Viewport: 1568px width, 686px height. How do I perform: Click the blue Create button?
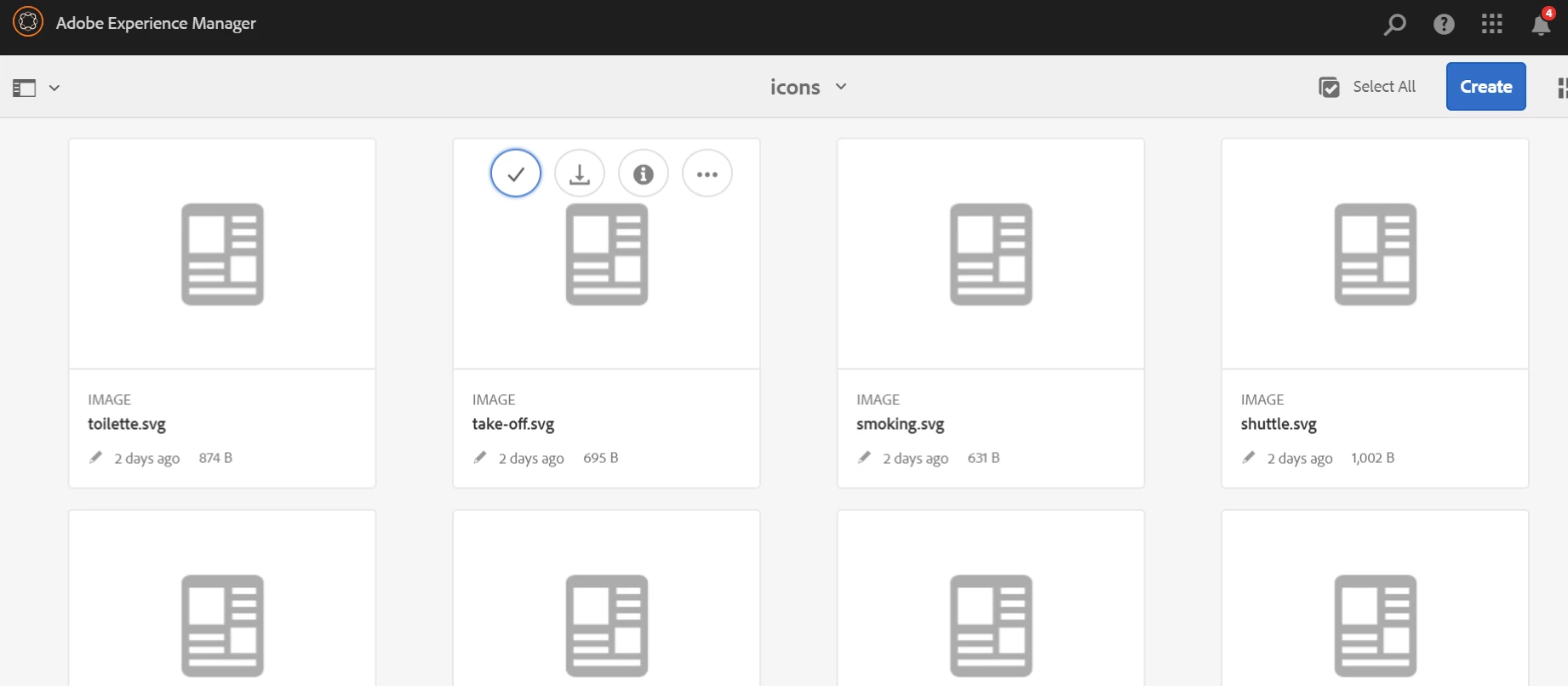(1485, 86)
